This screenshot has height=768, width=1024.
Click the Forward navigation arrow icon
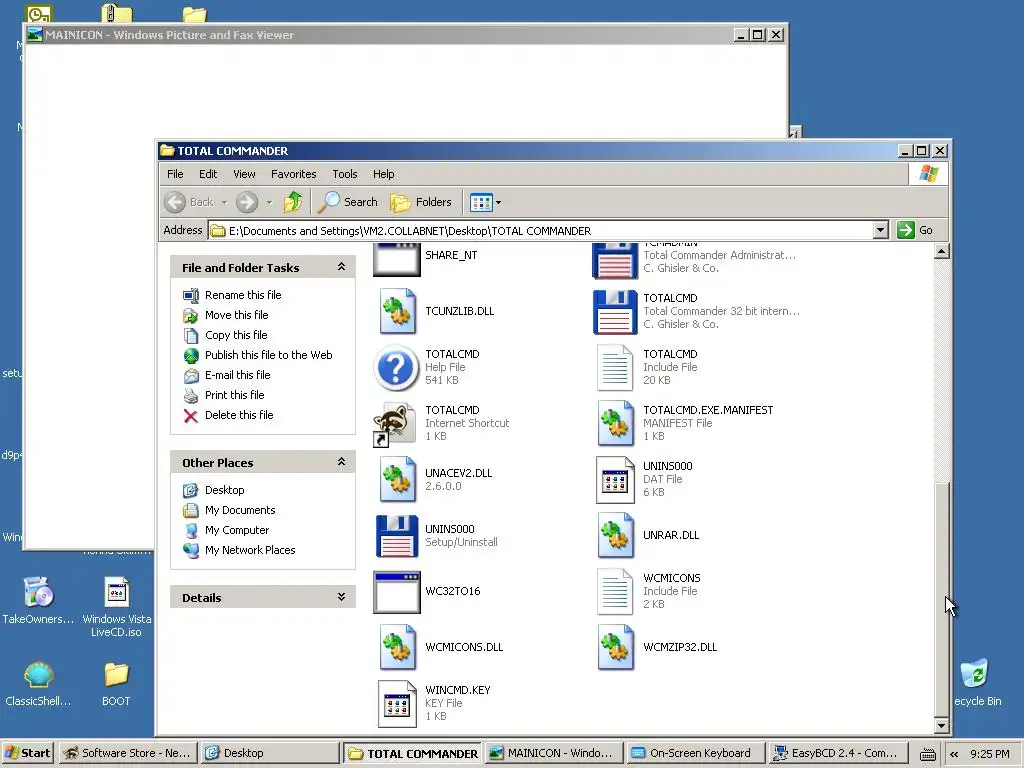tap(247, 202)
